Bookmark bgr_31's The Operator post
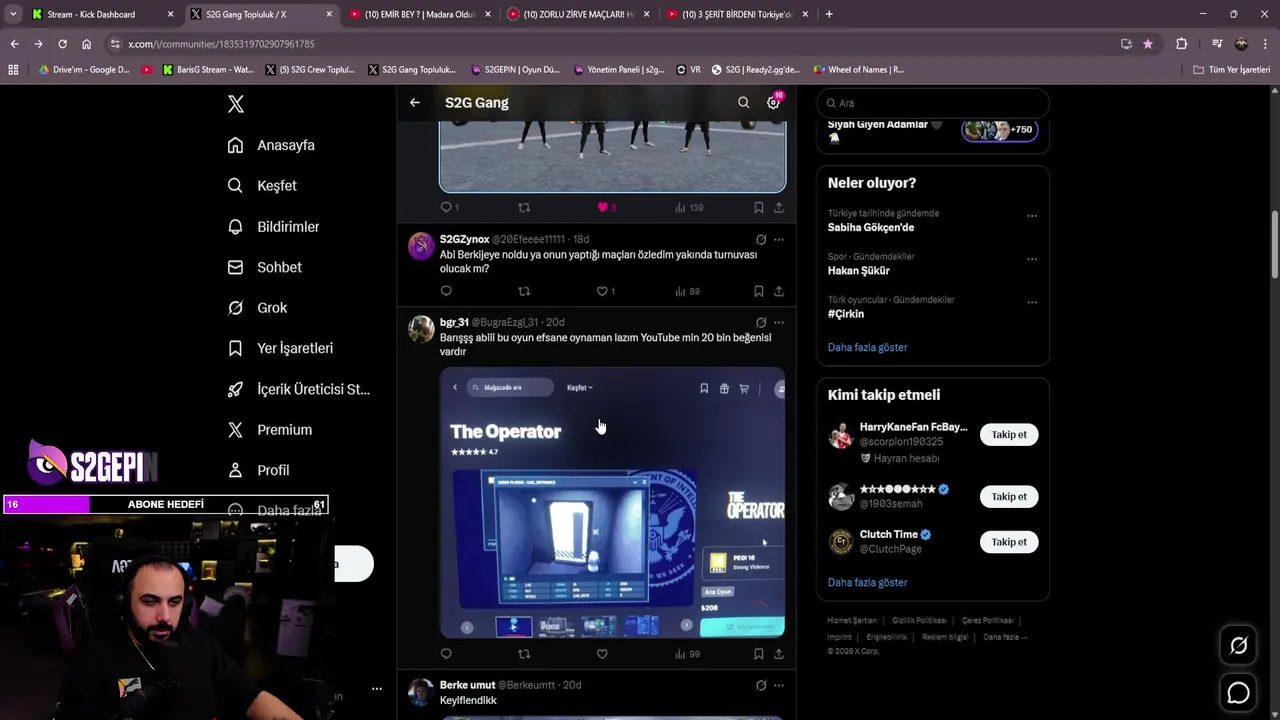This screenshot has height=720, width=1280. point(758,654)
